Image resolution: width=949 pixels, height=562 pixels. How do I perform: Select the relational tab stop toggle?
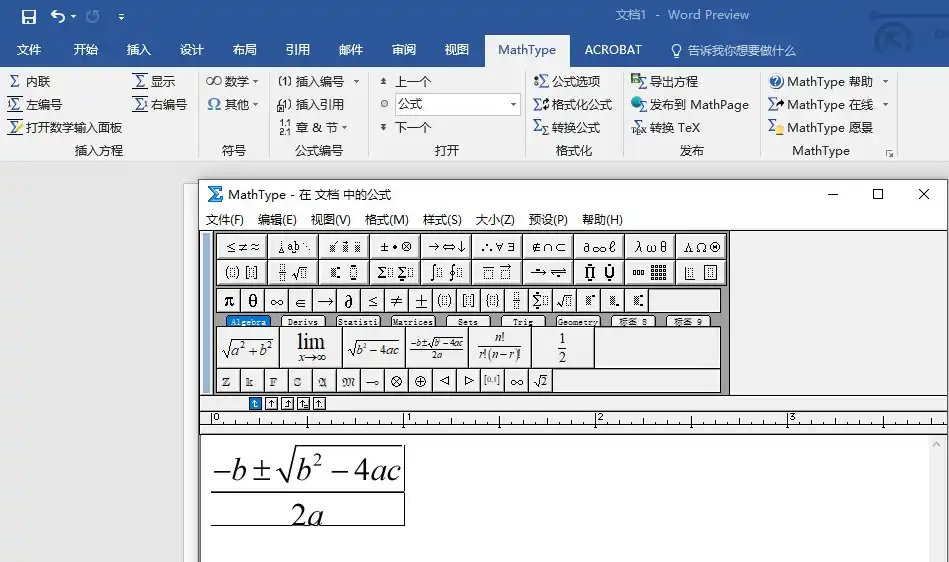(303, 404)
